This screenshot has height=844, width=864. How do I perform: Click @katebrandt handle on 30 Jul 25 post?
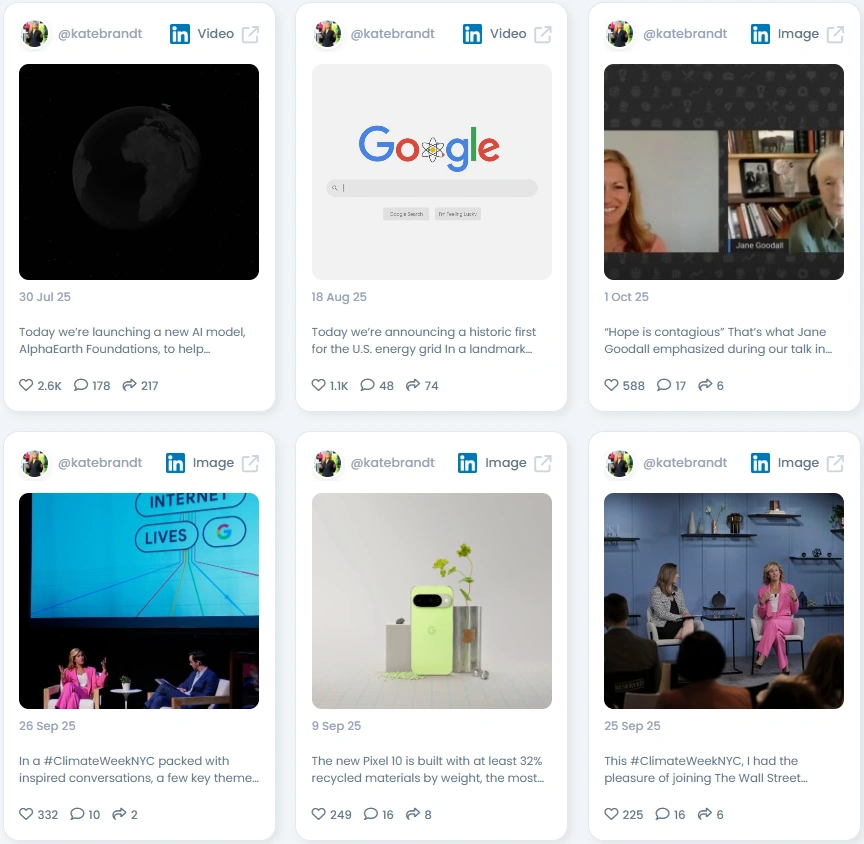click(x=100, y=34)
